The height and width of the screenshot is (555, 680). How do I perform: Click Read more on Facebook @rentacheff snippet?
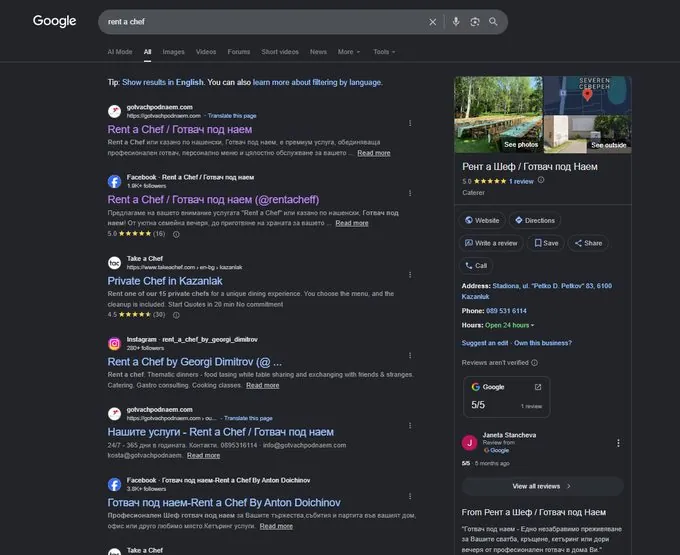click(x=352, y=223)
